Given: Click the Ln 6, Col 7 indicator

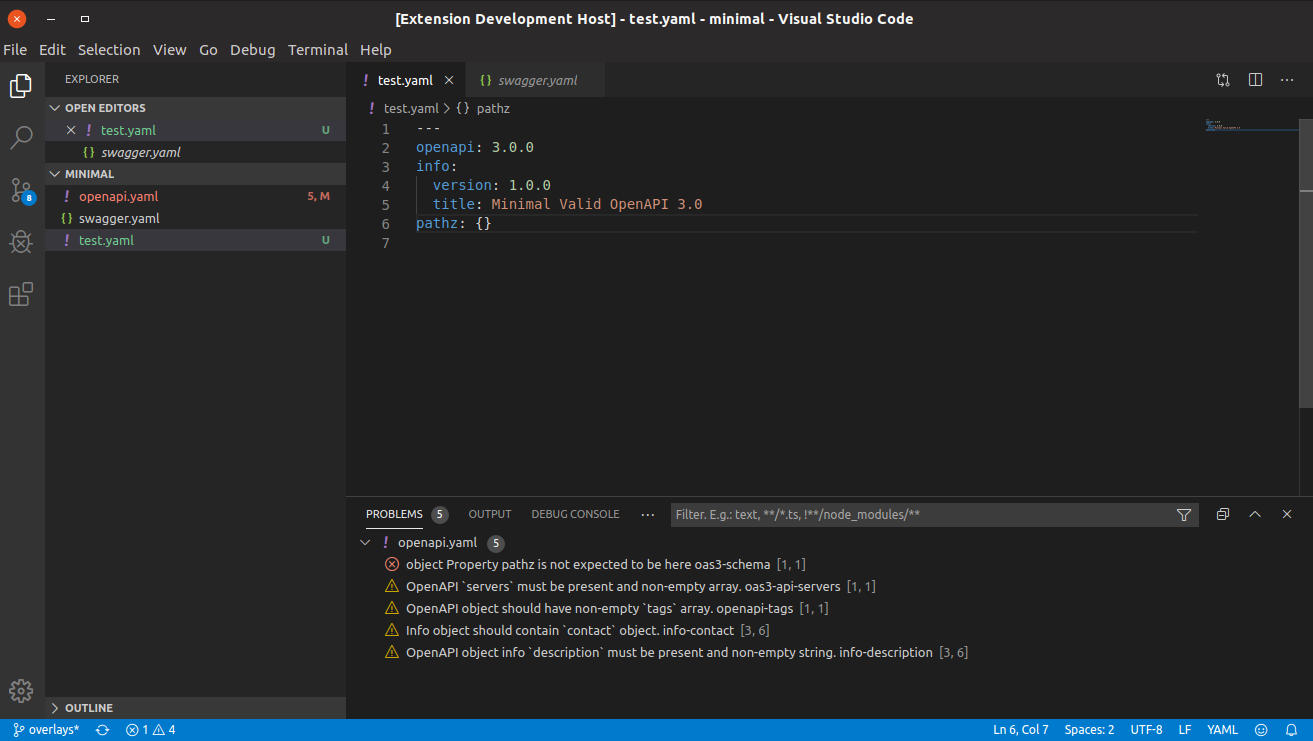Looking at the screenshot, I should (1021, 730).
